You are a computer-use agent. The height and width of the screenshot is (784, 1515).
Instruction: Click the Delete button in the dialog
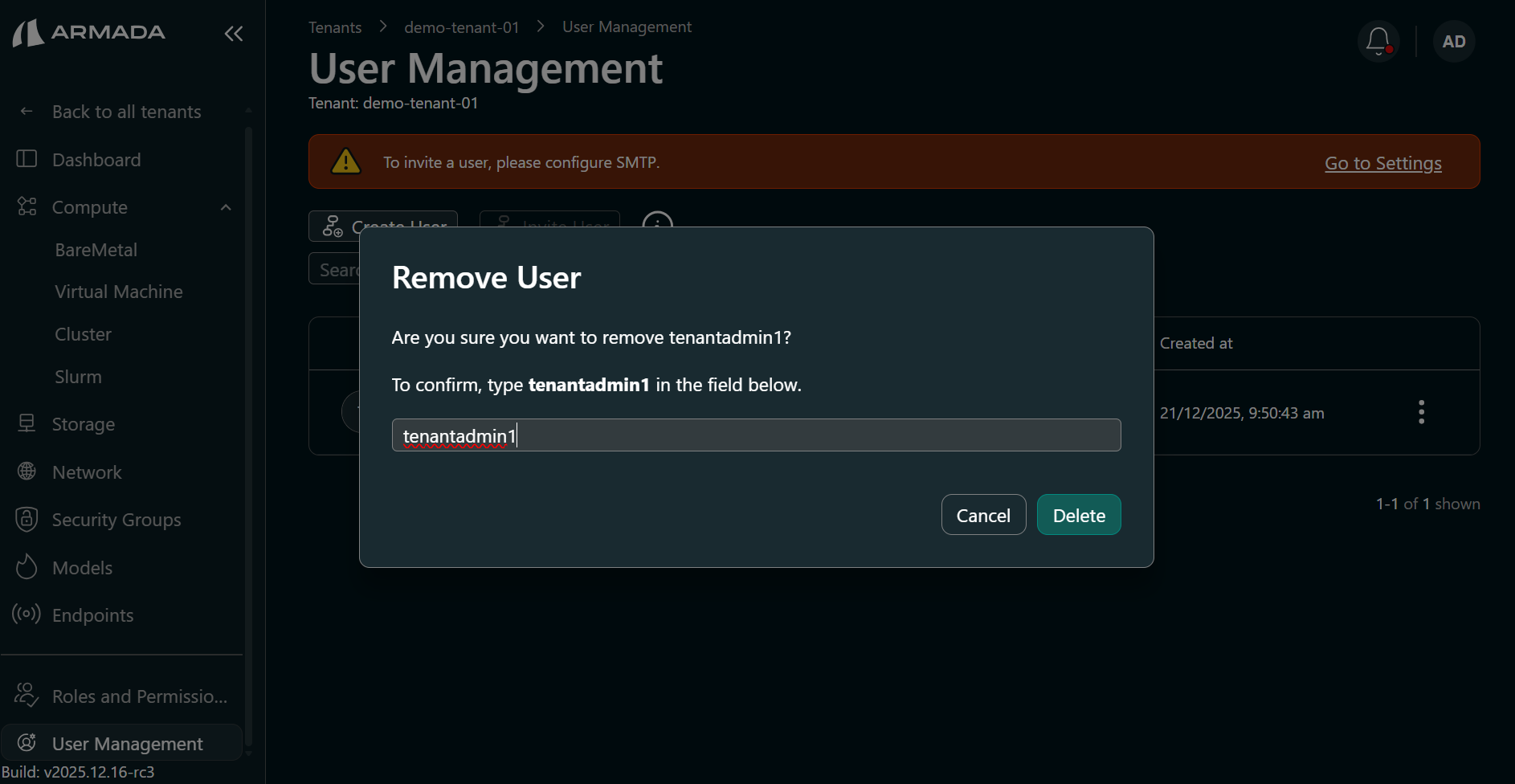pos(1078,514)
